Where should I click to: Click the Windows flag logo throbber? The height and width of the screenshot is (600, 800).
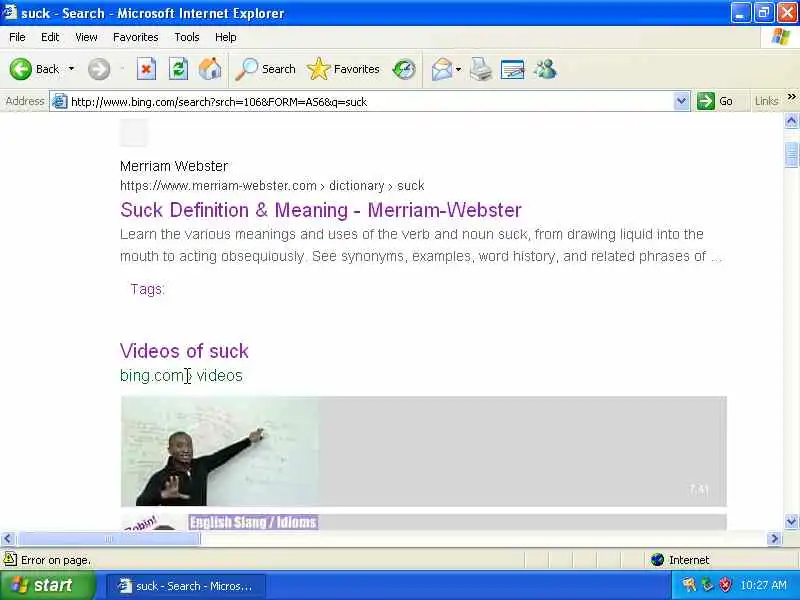[x=781, y=37]
